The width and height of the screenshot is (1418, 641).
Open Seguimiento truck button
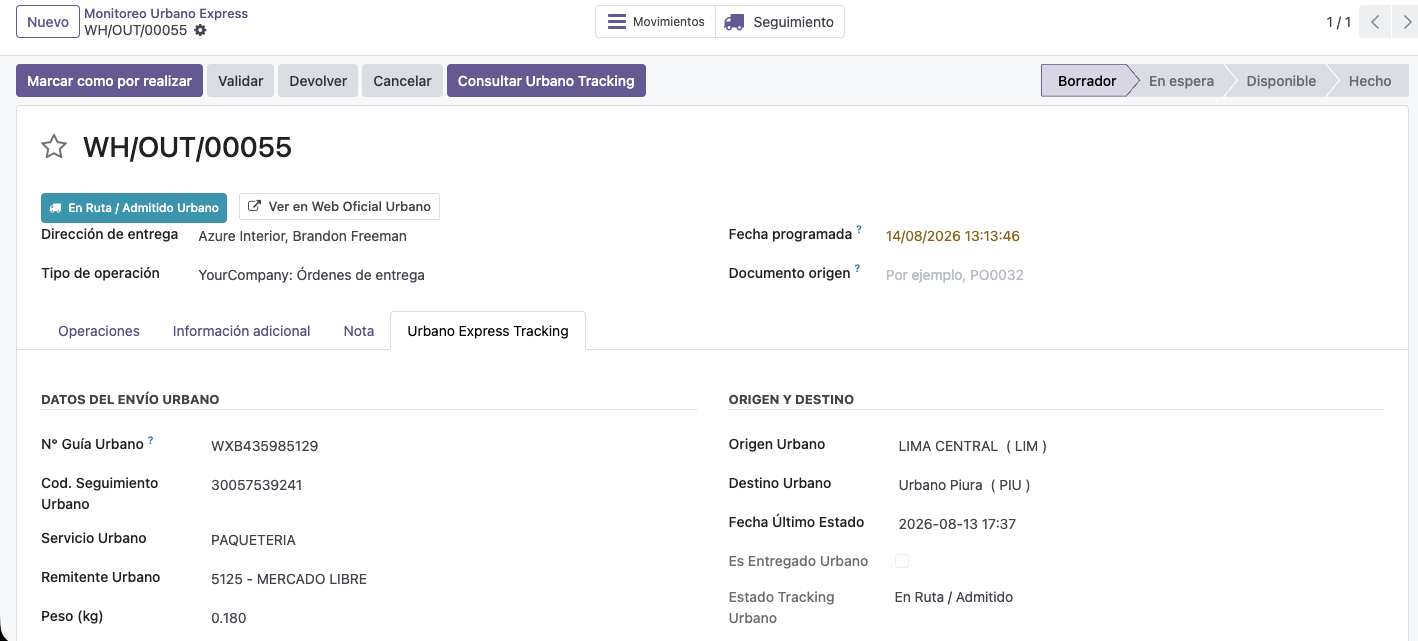[780, 22]
